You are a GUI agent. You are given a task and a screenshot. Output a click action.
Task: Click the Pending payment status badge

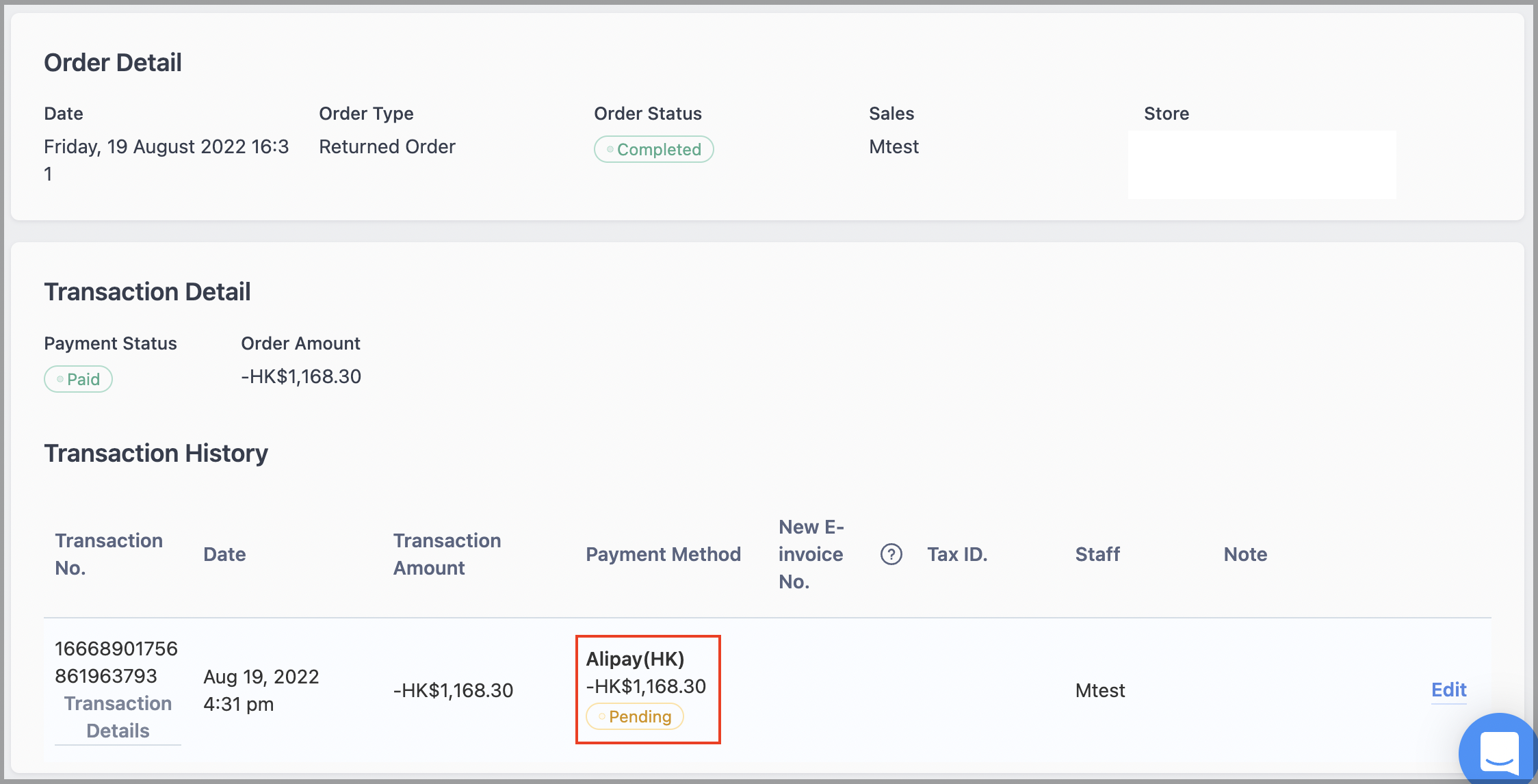click(x=634, y=716)
